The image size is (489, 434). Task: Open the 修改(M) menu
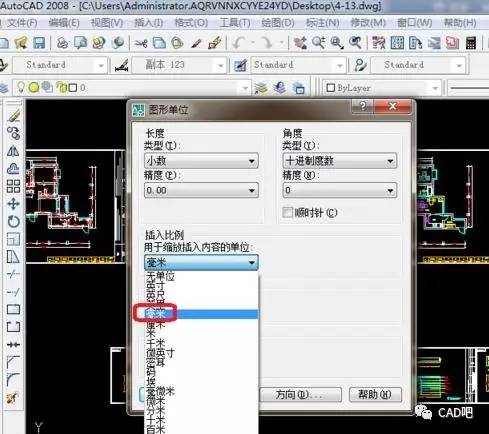[368, 23]
